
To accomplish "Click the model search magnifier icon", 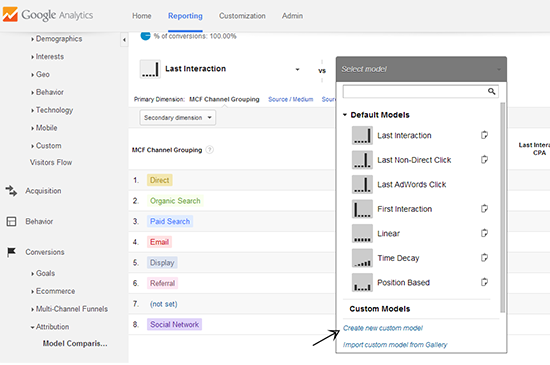I will [491, 92].
